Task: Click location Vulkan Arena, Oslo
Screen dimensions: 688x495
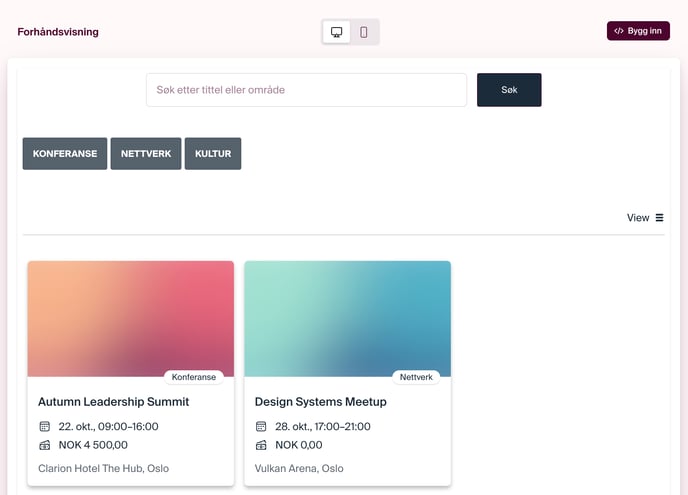Action: pyautogui.click(x=299, y=468)
